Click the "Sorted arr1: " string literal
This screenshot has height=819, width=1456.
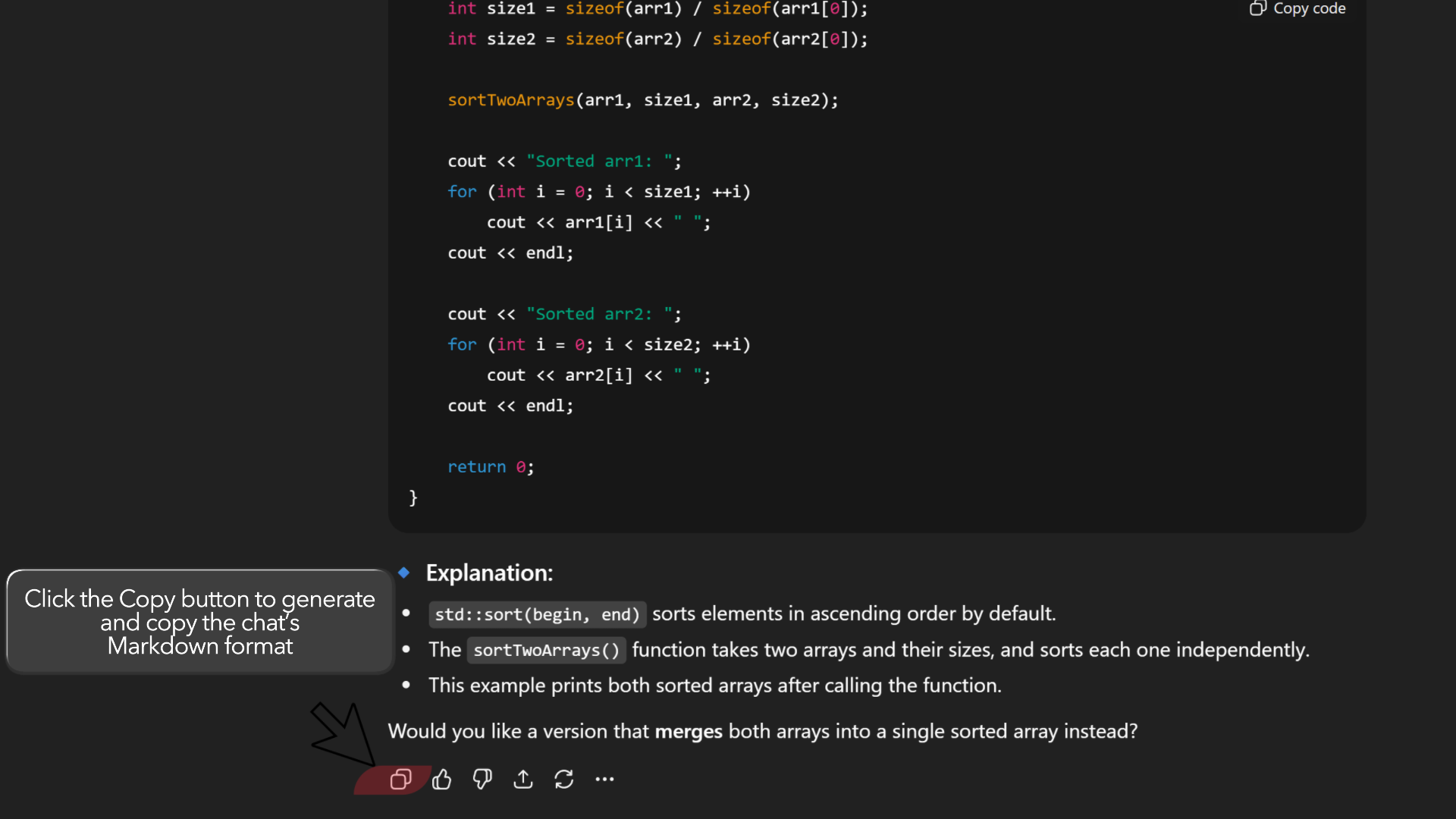pos(603,161)
